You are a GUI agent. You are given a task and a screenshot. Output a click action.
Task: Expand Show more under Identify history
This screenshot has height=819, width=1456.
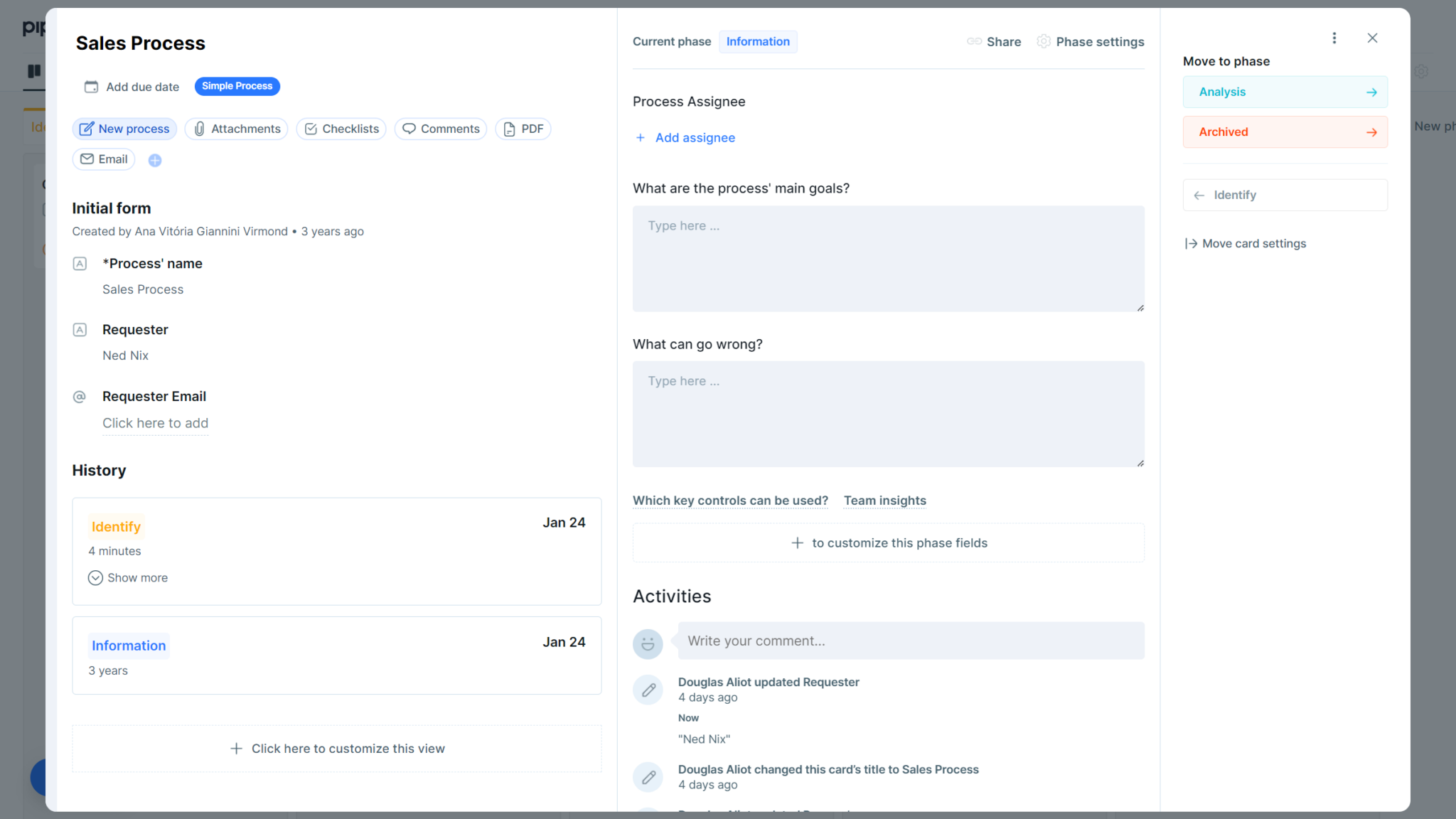[x=128, y=577]
